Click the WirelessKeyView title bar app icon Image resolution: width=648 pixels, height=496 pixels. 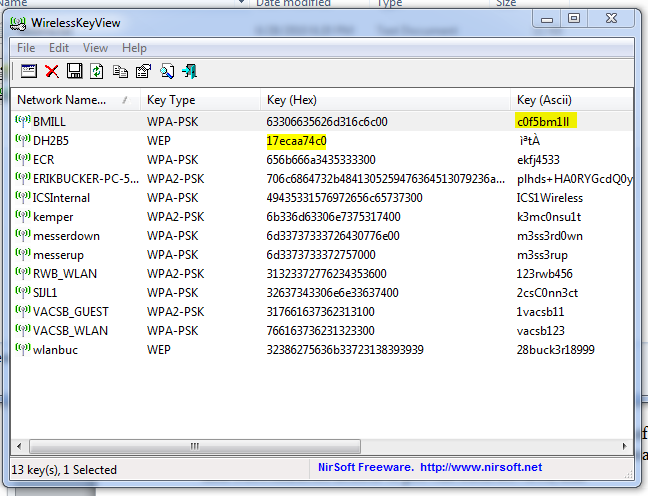18,23
